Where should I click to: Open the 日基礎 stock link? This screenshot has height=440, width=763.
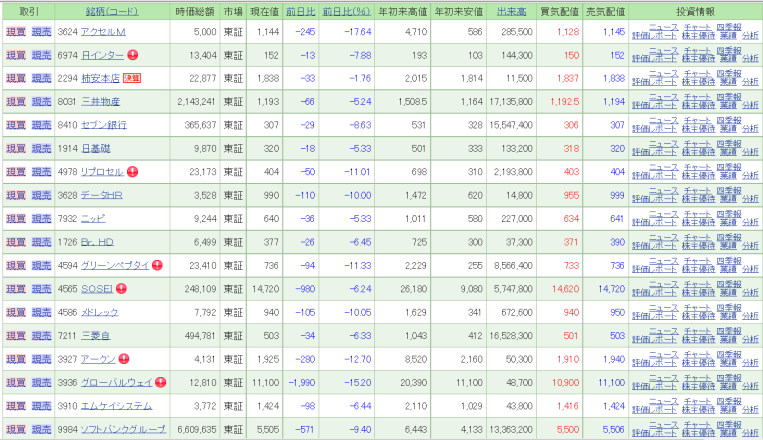(96, 148)
